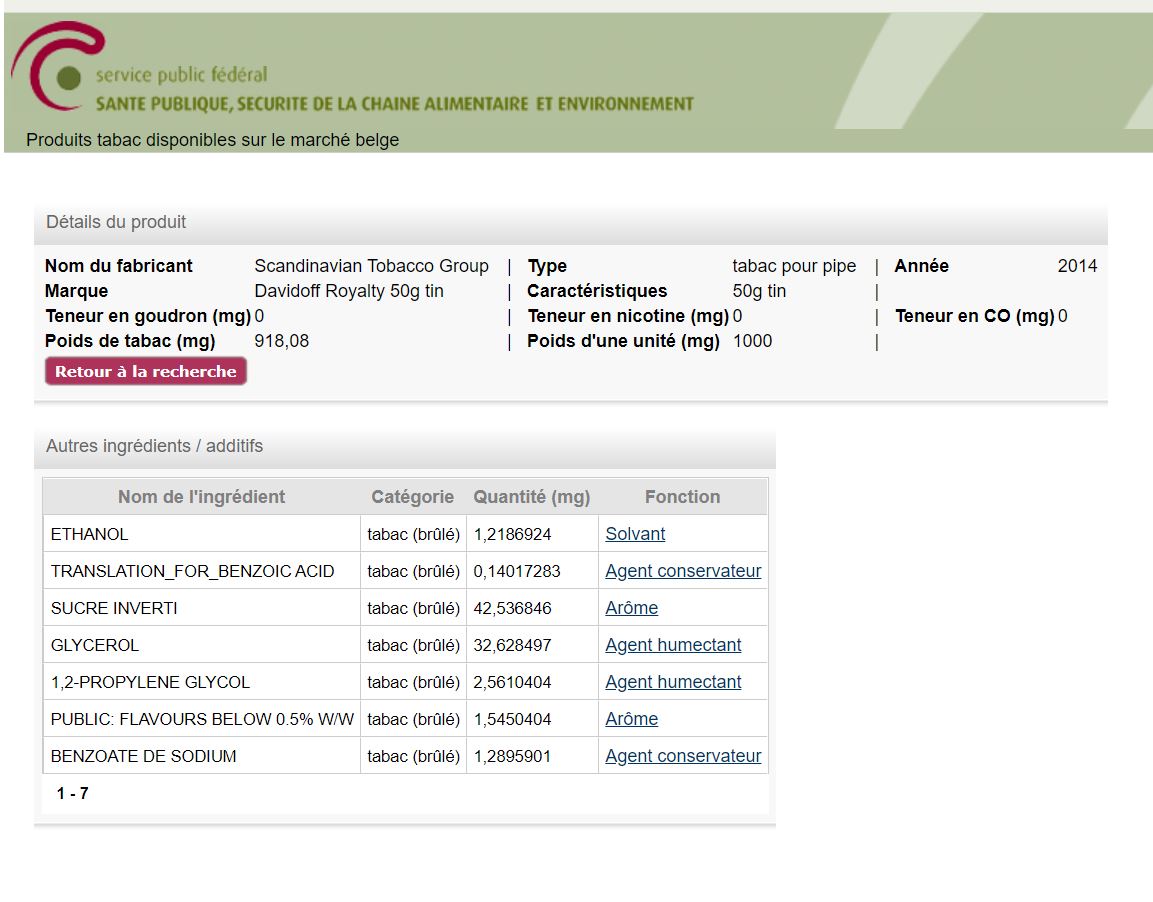This screenshot has width=1153, height=902.
Task: Click the Retour à la recherche button
Action: point(146,371)
